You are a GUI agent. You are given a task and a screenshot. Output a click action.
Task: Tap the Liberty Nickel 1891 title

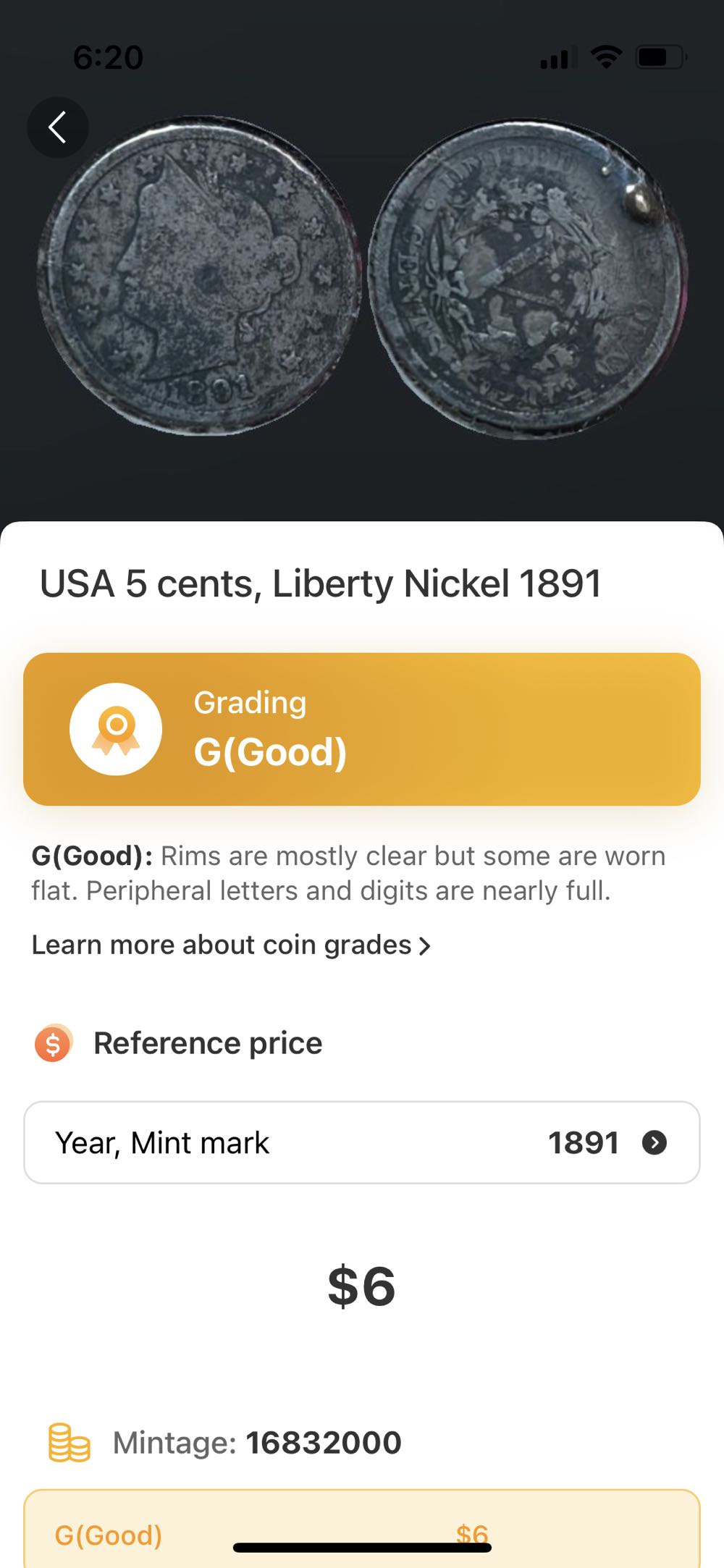point(321,583)
